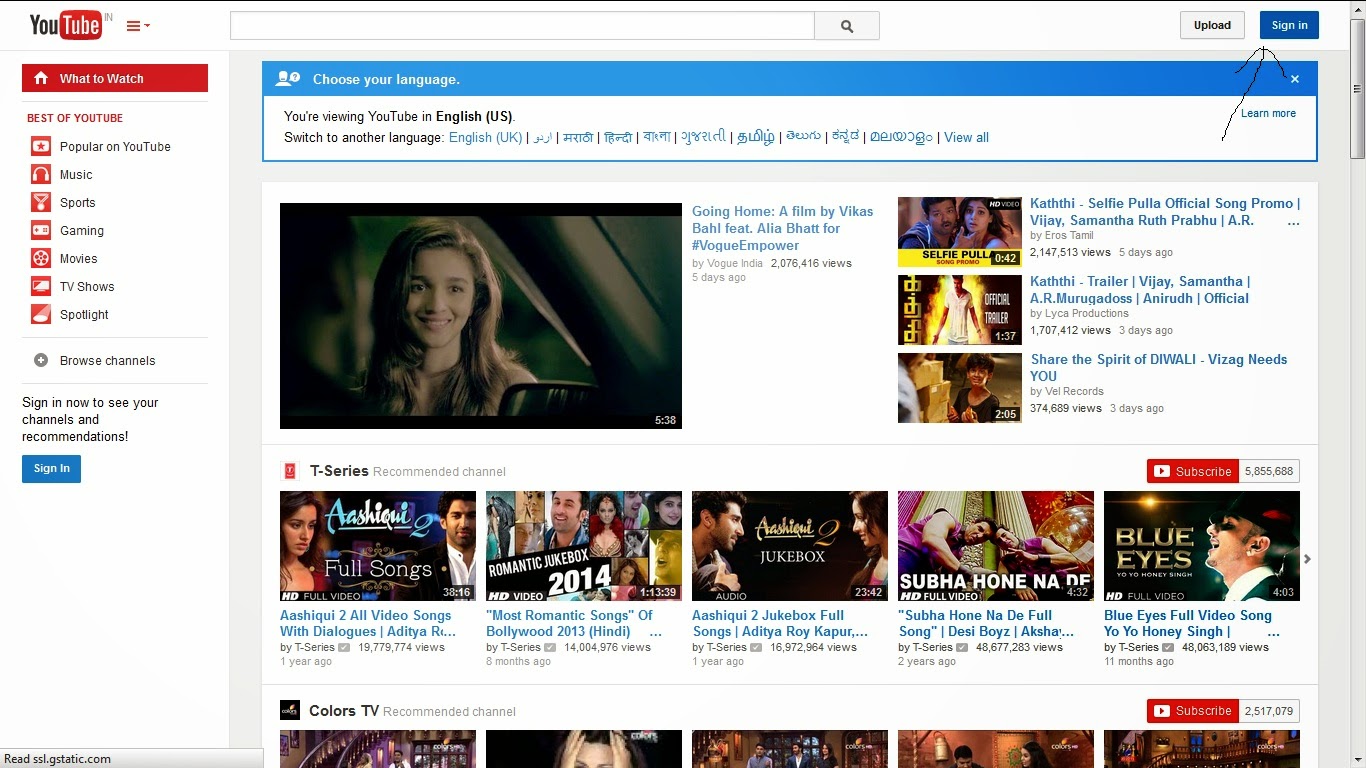
Task: Click the Movies film reel icon
Action: pyautogui.click(x=41, y=258)
